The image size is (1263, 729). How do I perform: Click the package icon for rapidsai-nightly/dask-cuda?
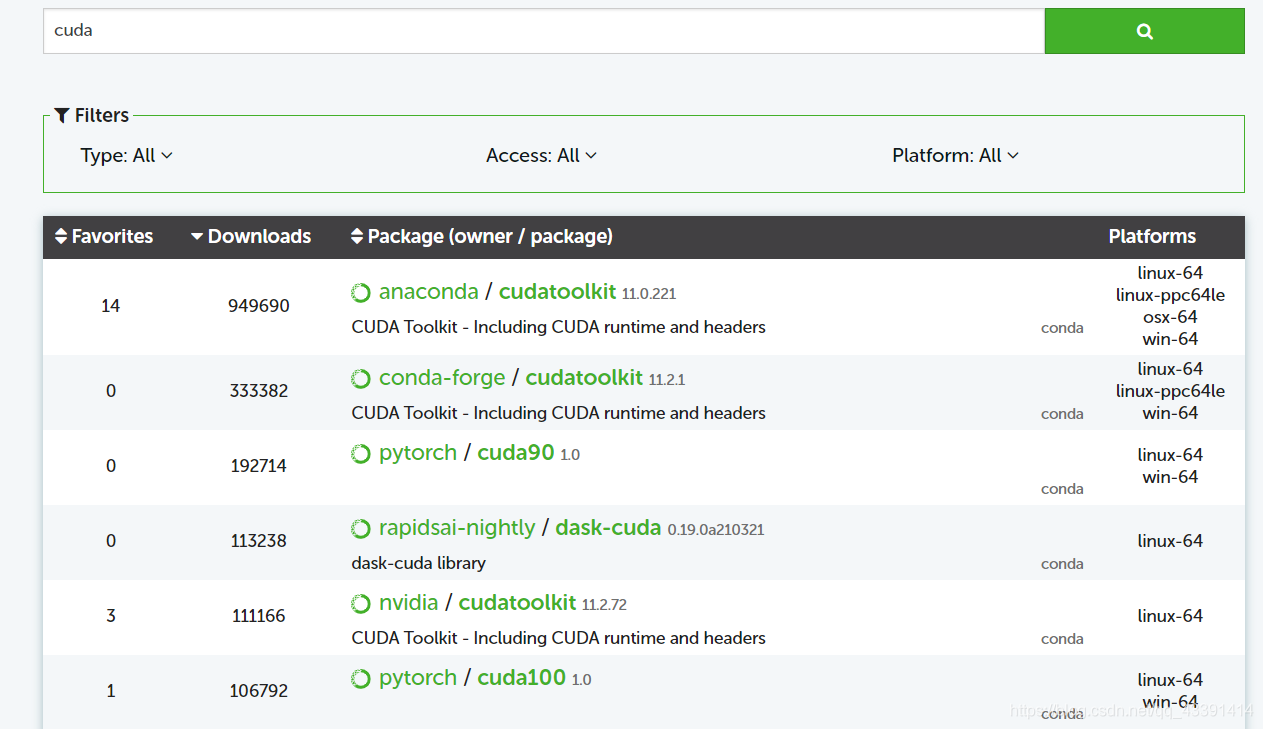(360, 528)
